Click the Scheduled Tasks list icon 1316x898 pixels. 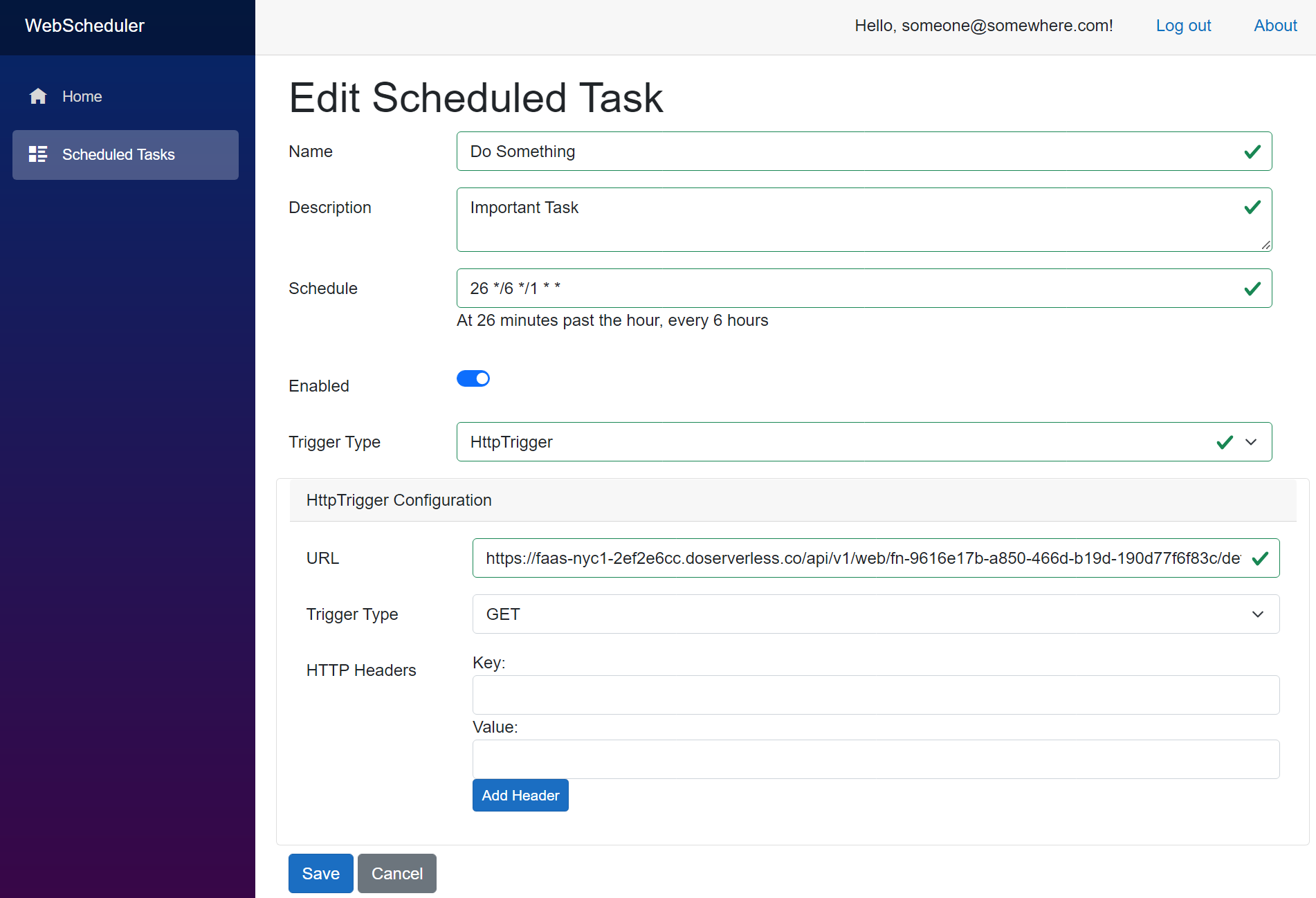(x=38, y=154)
